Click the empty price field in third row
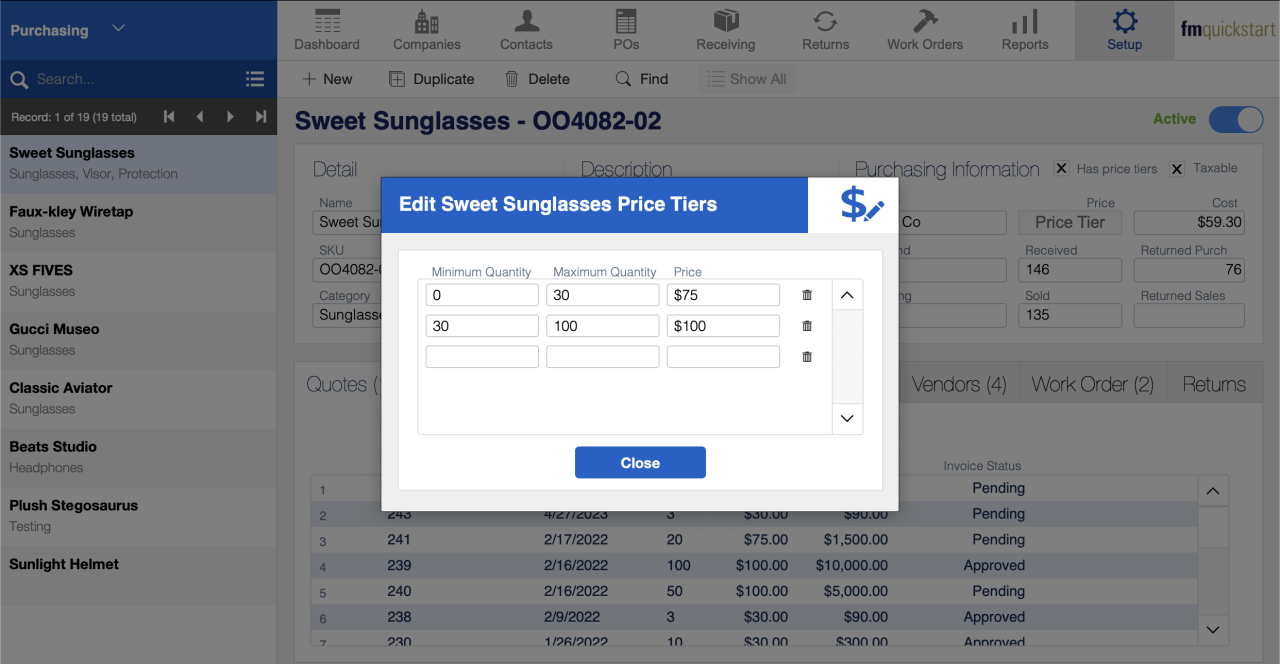This screenshot has width=1280, height=664. (x=723, y=357)
